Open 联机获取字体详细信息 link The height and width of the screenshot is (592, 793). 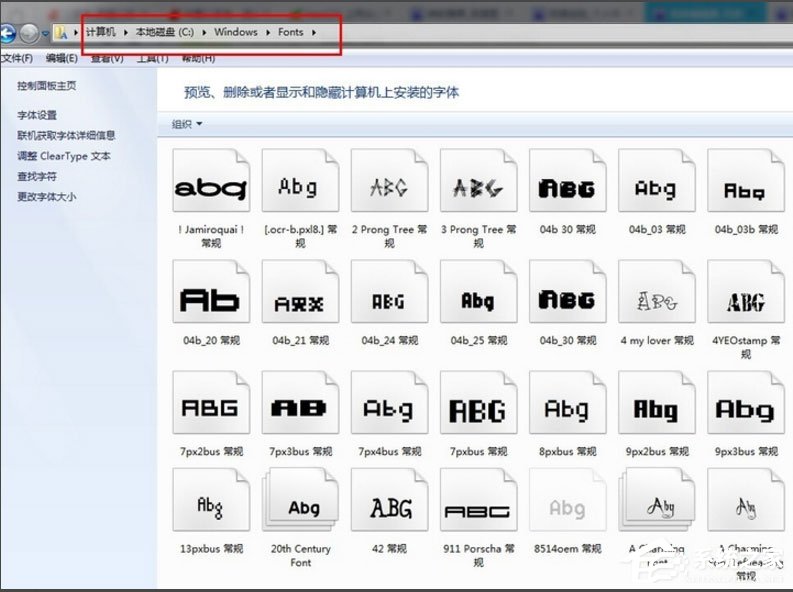pyautogui.click(x=66, y=135)
